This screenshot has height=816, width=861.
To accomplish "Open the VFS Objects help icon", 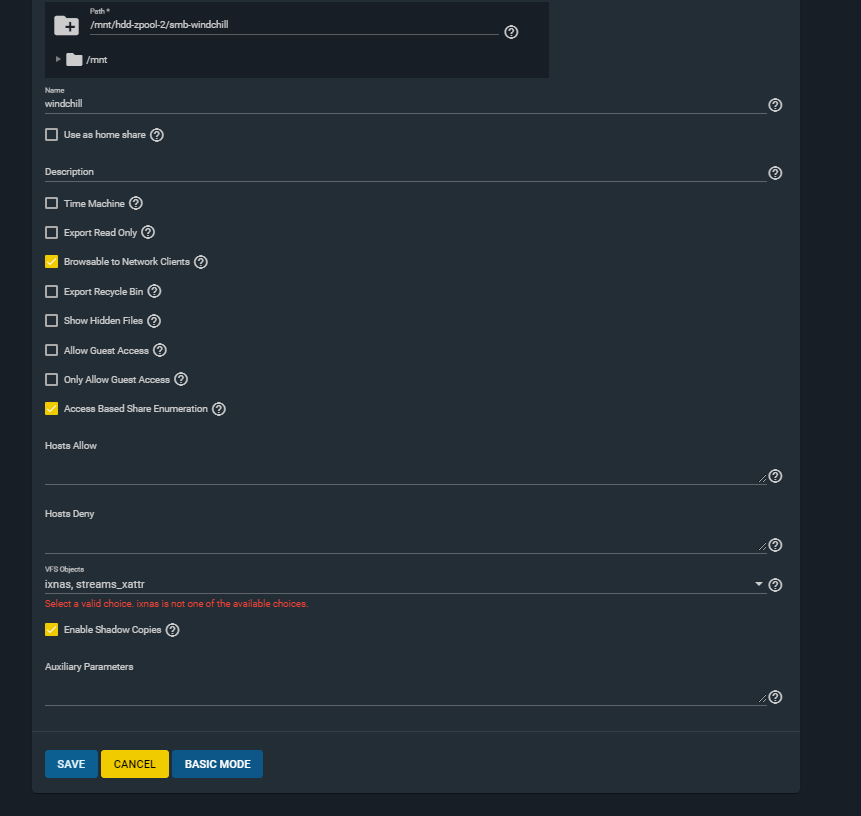I will click(775, 585).
